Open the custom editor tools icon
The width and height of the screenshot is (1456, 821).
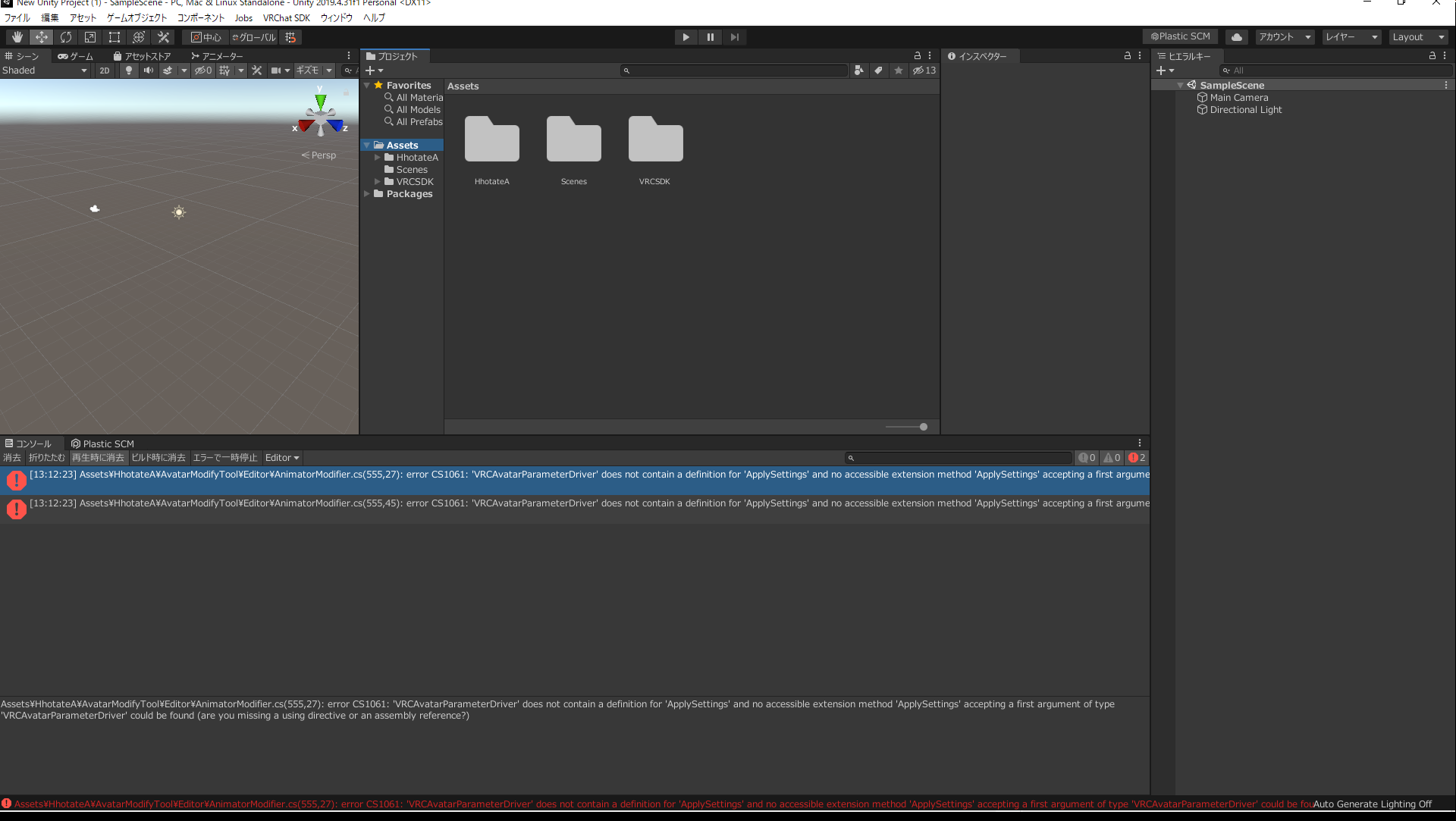(x=163, y=36)
